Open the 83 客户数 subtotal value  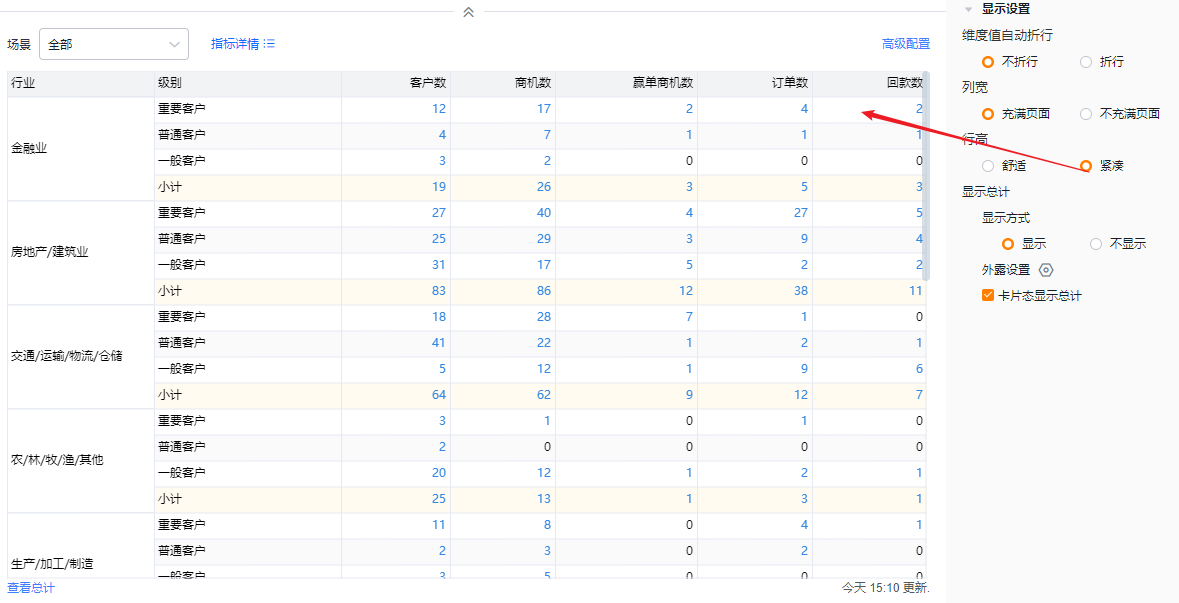point(439,291)
